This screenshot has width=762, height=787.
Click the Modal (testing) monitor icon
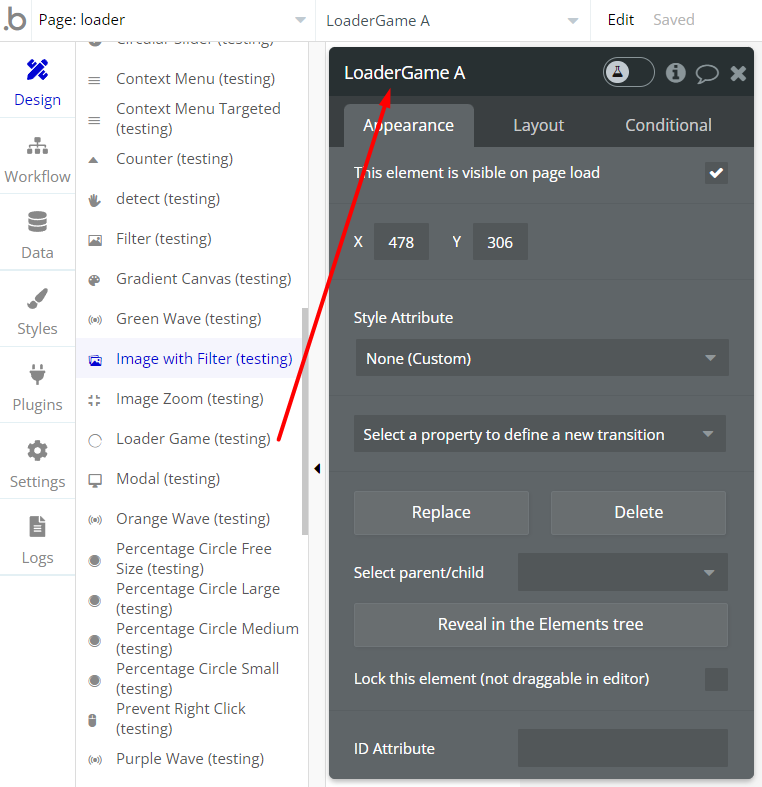(x=95, y=480)
